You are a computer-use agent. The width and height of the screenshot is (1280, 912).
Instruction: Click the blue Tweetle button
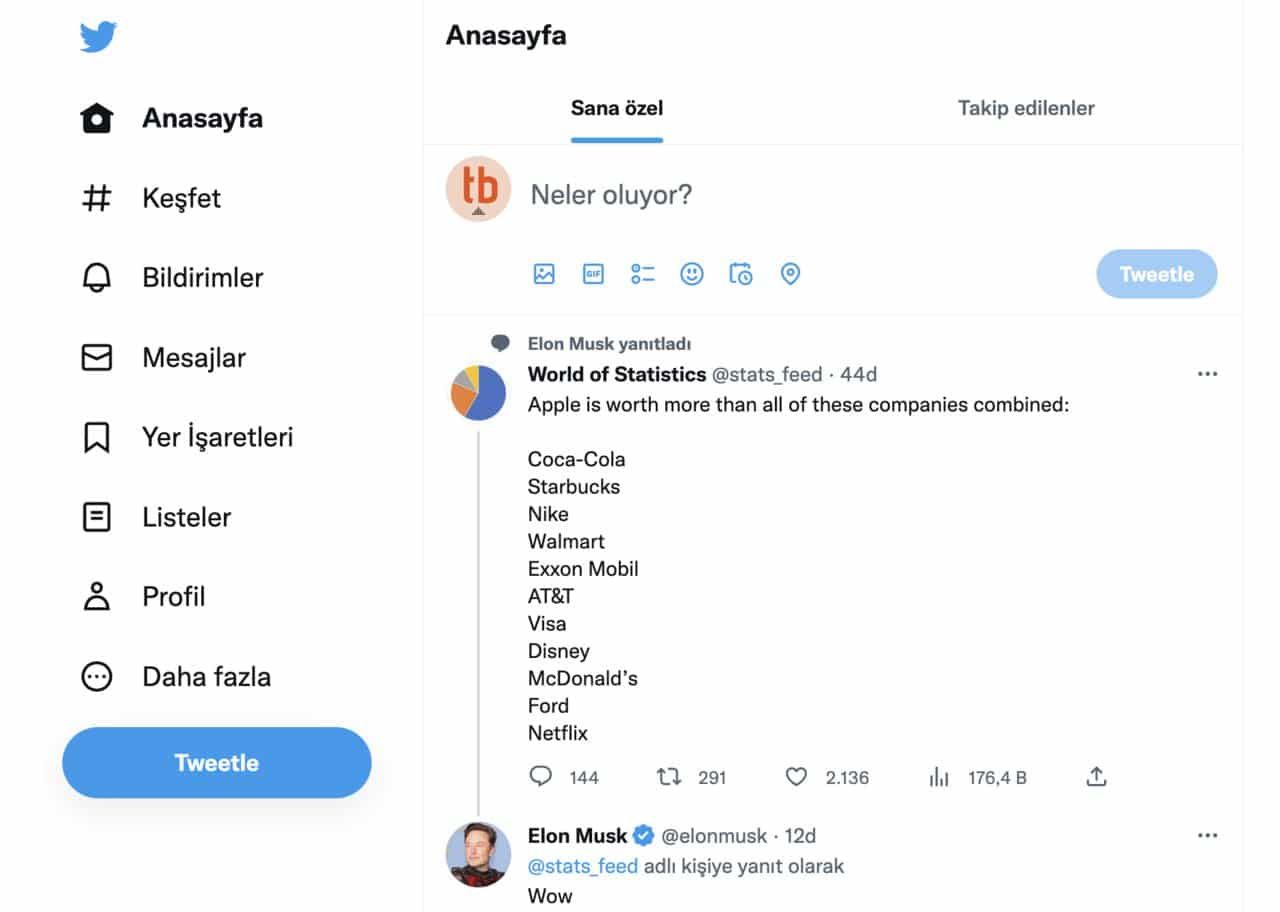[x=216, y=762]
